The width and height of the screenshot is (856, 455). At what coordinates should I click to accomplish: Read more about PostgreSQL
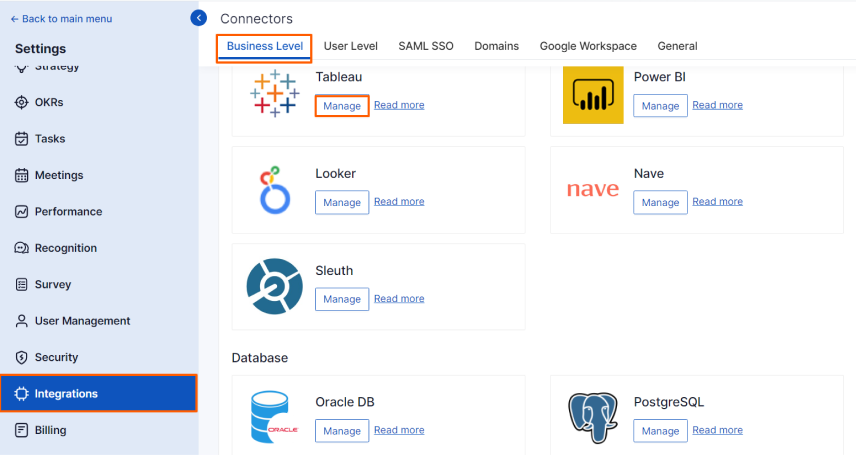pos(717,430)
